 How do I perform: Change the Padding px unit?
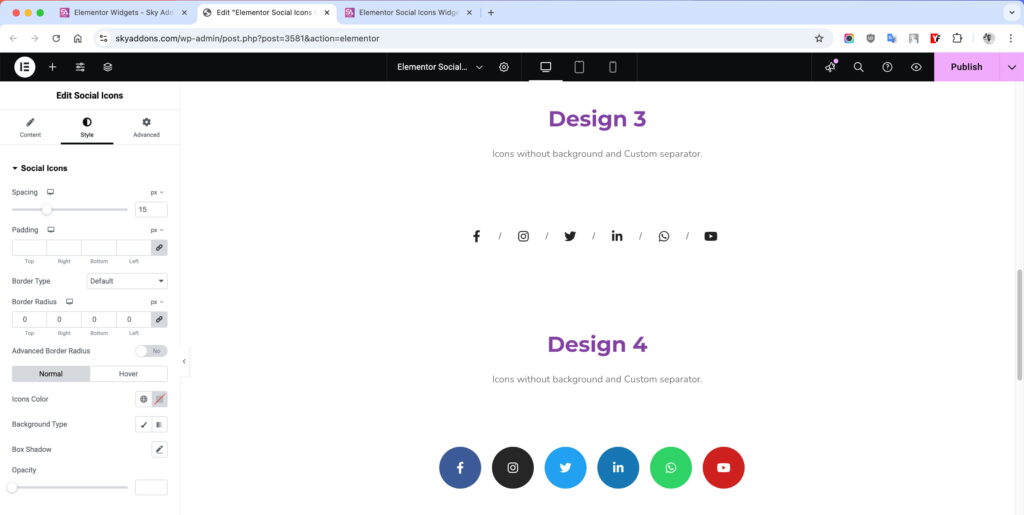157,230
